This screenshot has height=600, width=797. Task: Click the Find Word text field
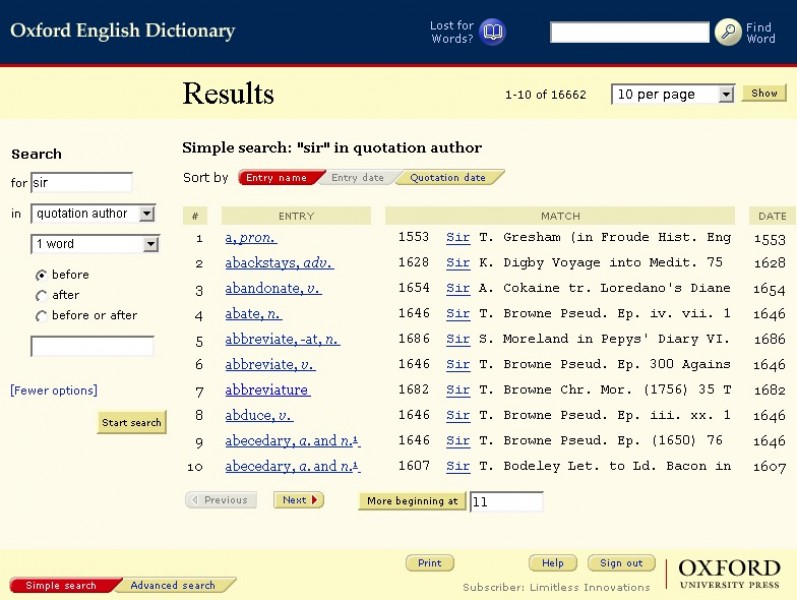629,32
